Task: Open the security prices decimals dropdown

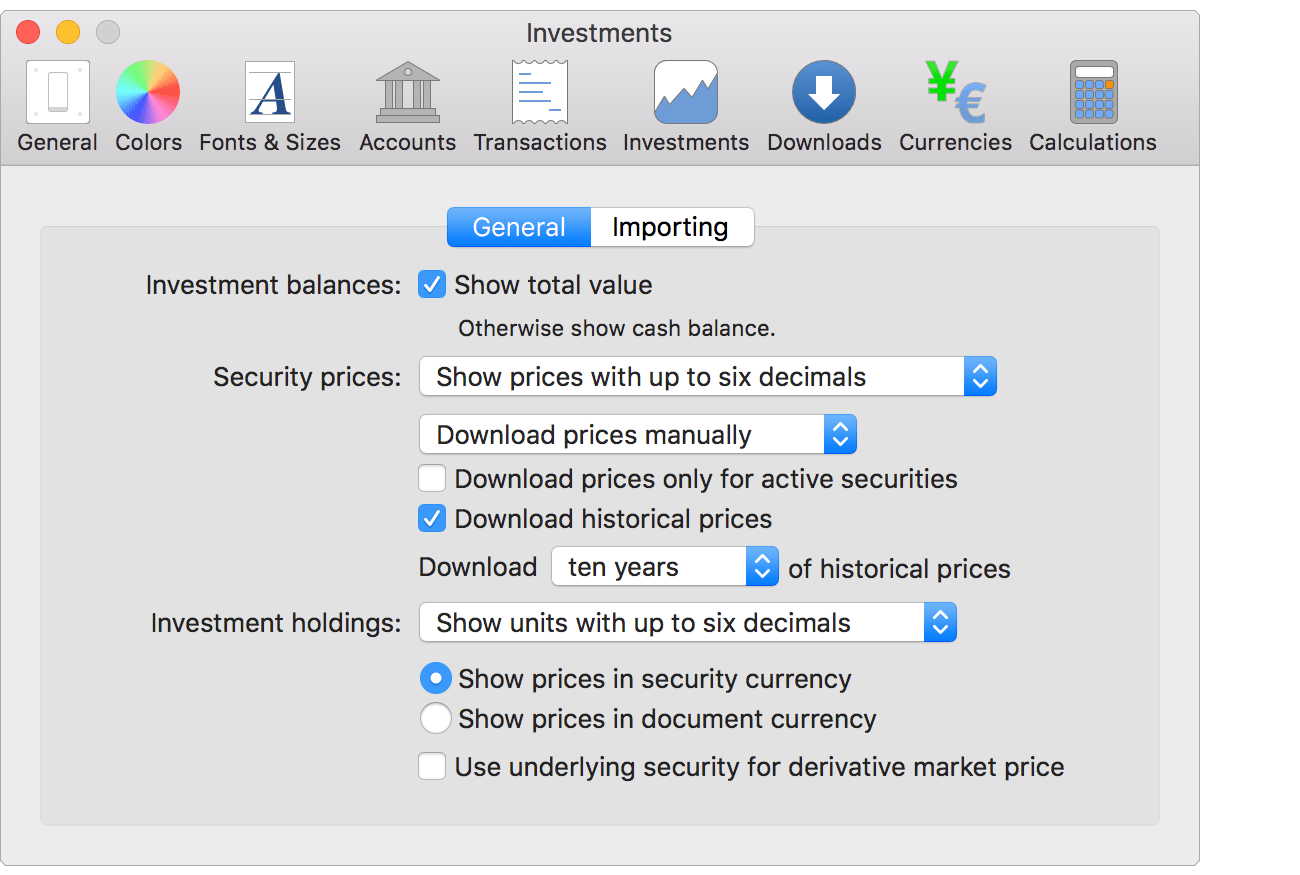Action: (981, 376)
